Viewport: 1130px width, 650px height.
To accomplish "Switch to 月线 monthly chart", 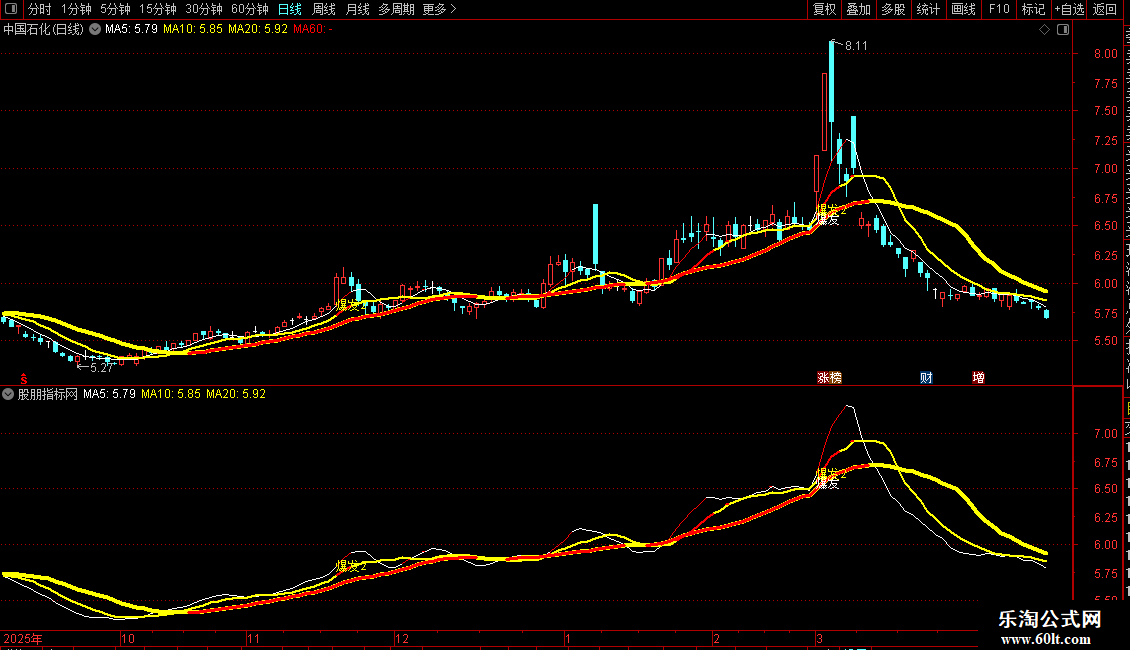I will tap(357, 9).
